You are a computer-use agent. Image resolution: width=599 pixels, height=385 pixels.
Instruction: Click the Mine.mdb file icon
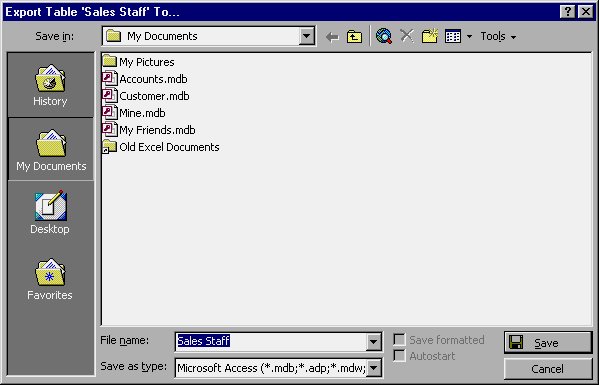tap(110, 112)
